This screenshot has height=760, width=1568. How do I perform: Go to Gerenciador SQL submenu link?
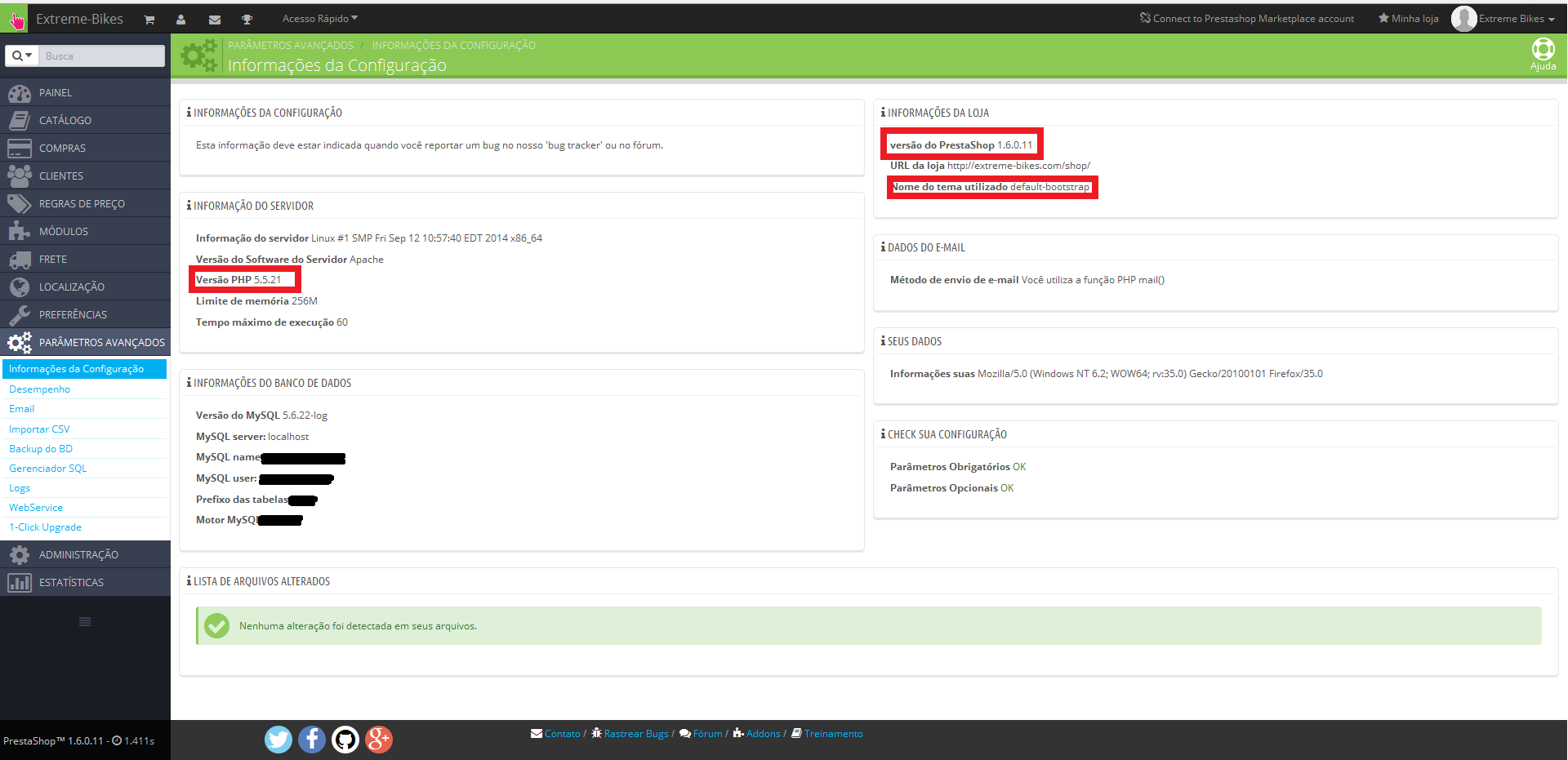[48, 469]
